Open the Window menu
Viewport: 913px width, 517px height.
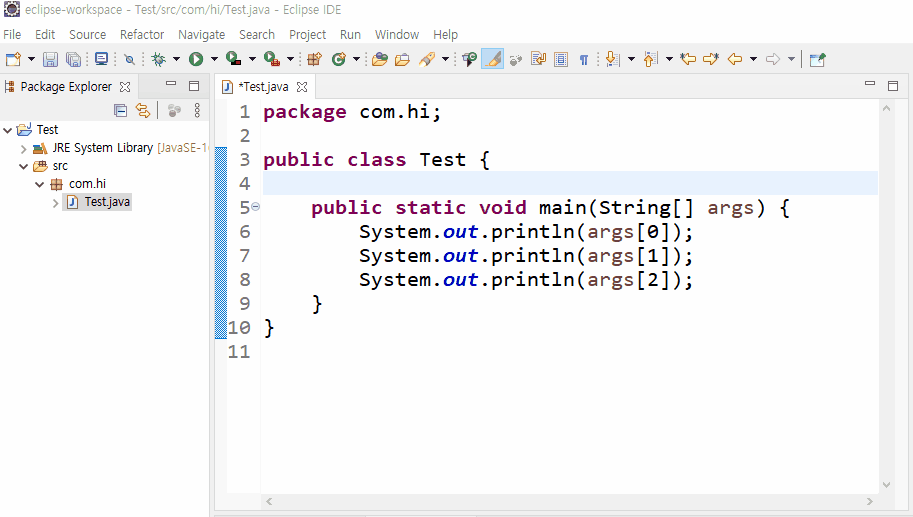pos(397,34)
